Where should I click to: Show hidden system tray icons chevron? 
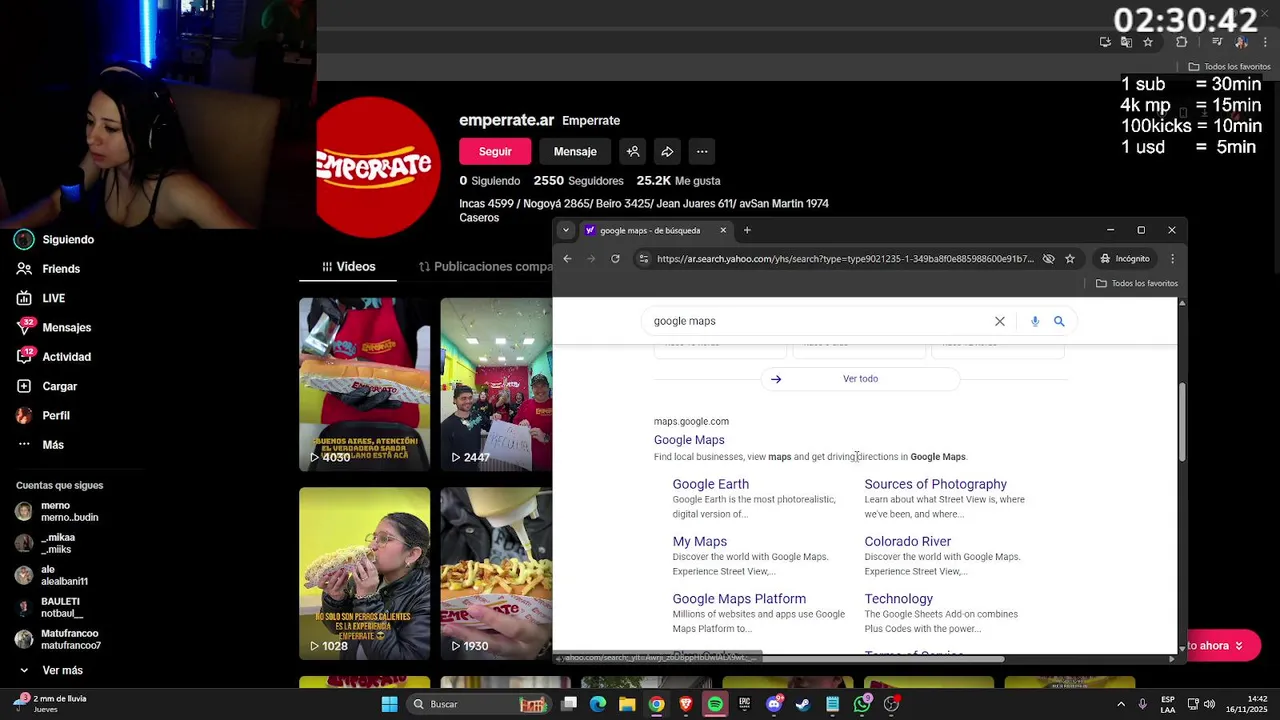(1120, 704)
